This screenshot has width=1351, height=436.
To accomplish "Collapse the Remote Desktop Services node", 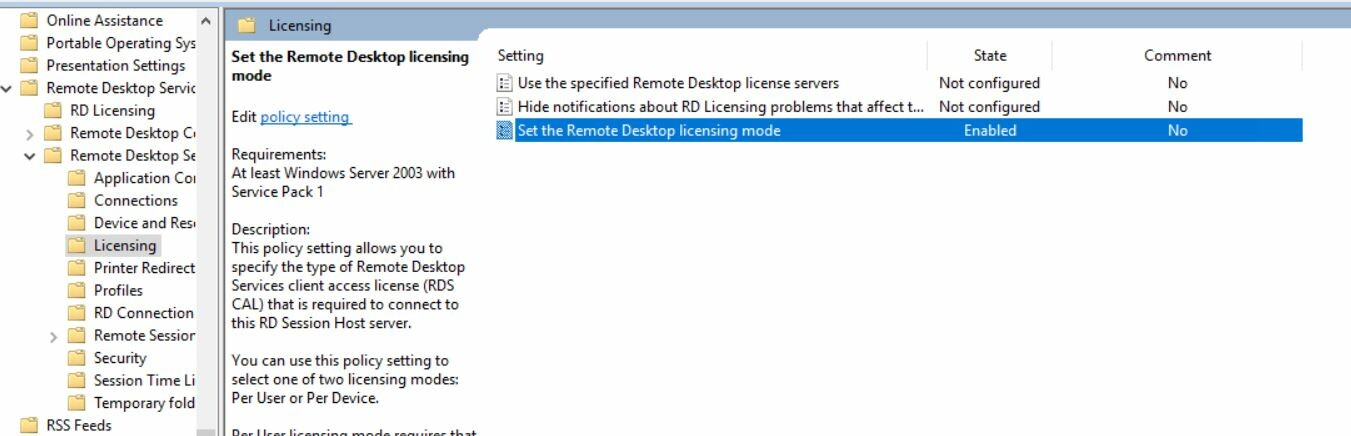I will (7, 88).
